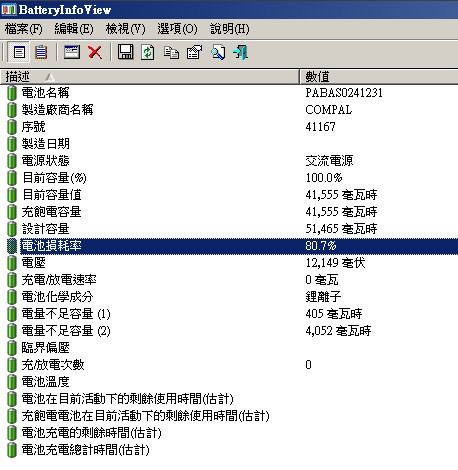
Task: Click the value 80.7%
Action: [x=321, y=246]
